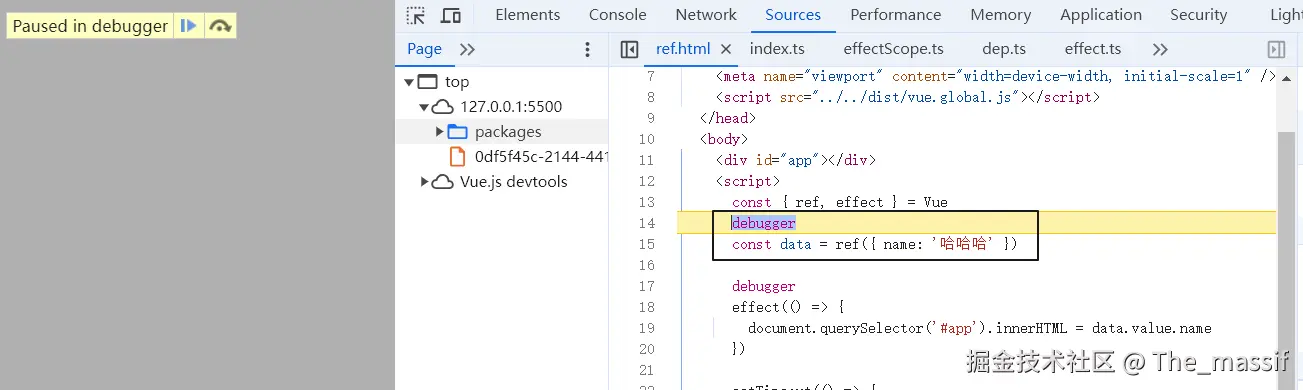This screenshot has height=390, width=1303.
Task: Switch to ref.html file tab
Action: coord(683,49)
